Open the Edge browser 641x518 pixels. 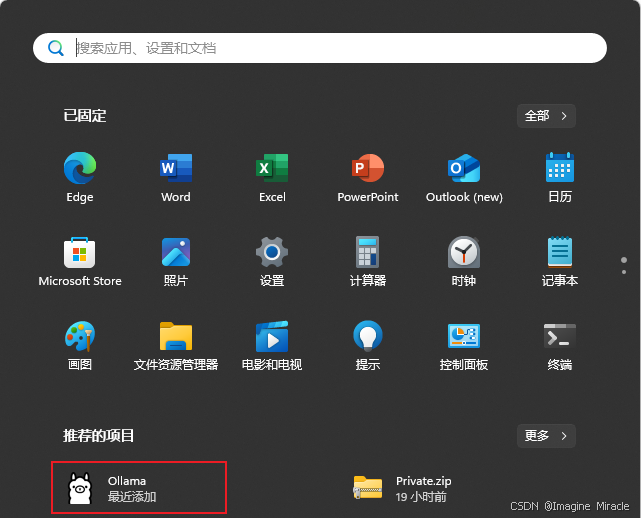click(80, 177)
